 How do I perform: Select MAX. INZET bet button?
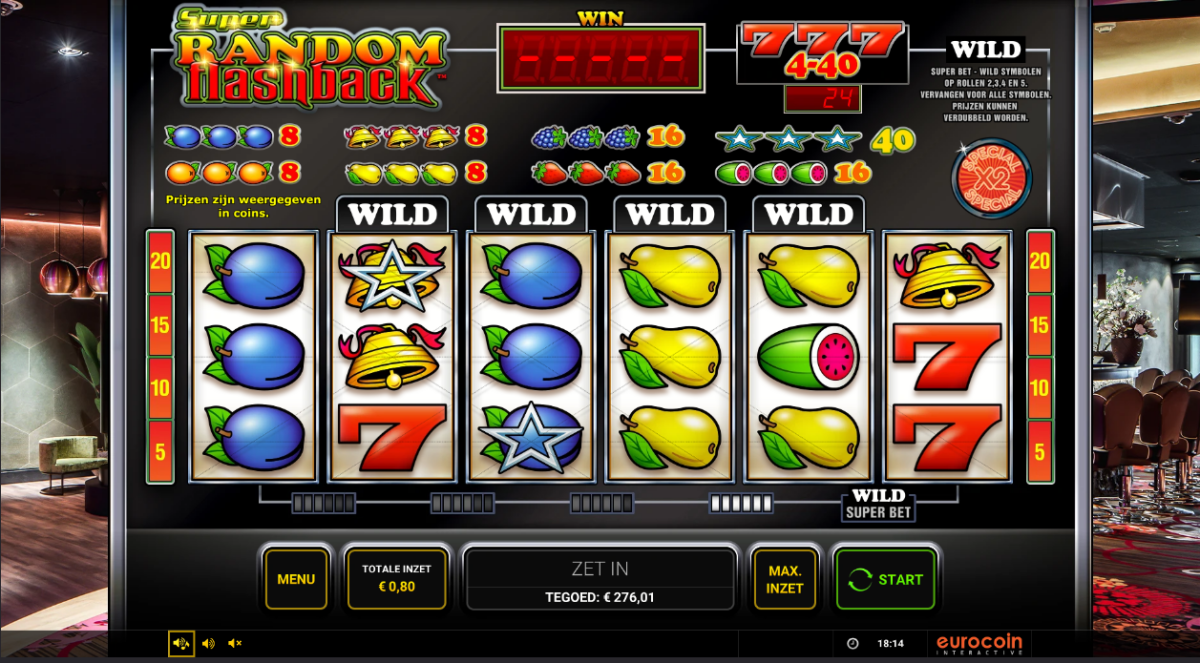tap(785, 579)
